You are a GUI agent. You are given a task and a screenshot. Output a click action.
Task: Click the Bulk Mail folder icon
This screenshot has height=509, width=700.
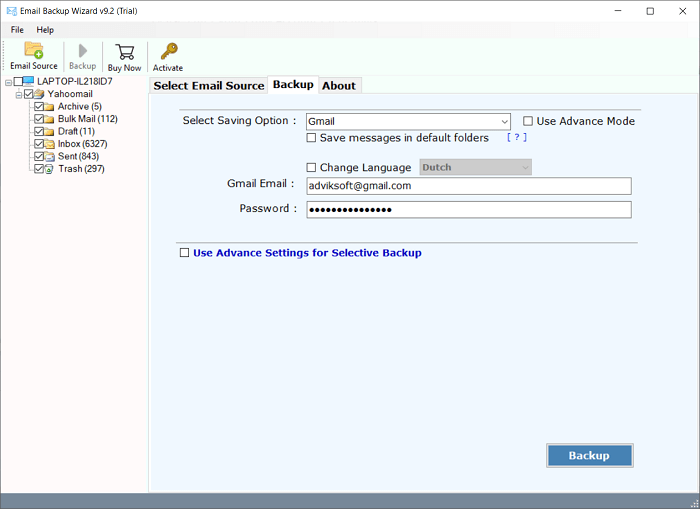[49, 119]
